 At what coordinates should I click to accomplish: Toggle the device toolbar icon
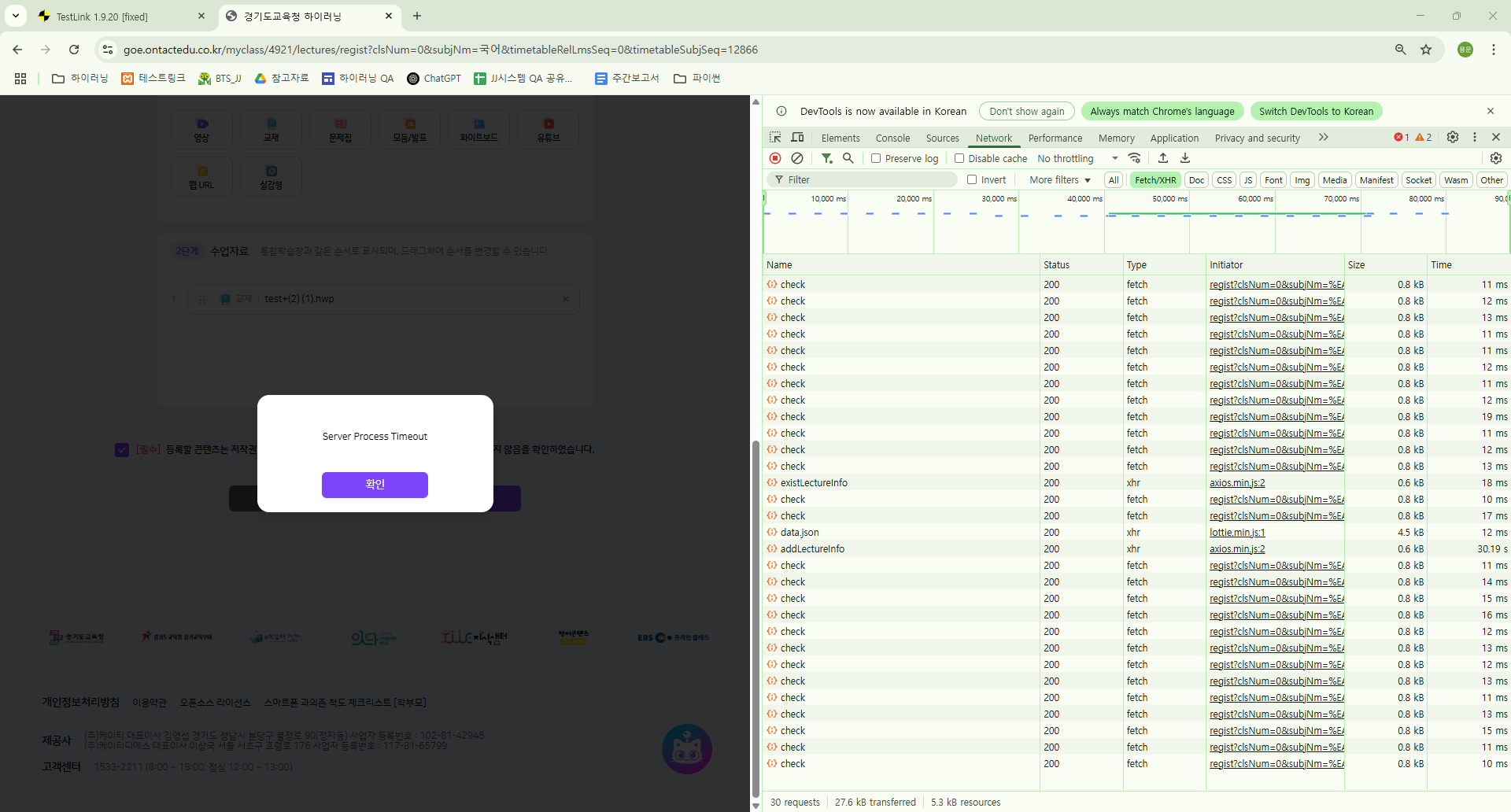pos(797,138)
